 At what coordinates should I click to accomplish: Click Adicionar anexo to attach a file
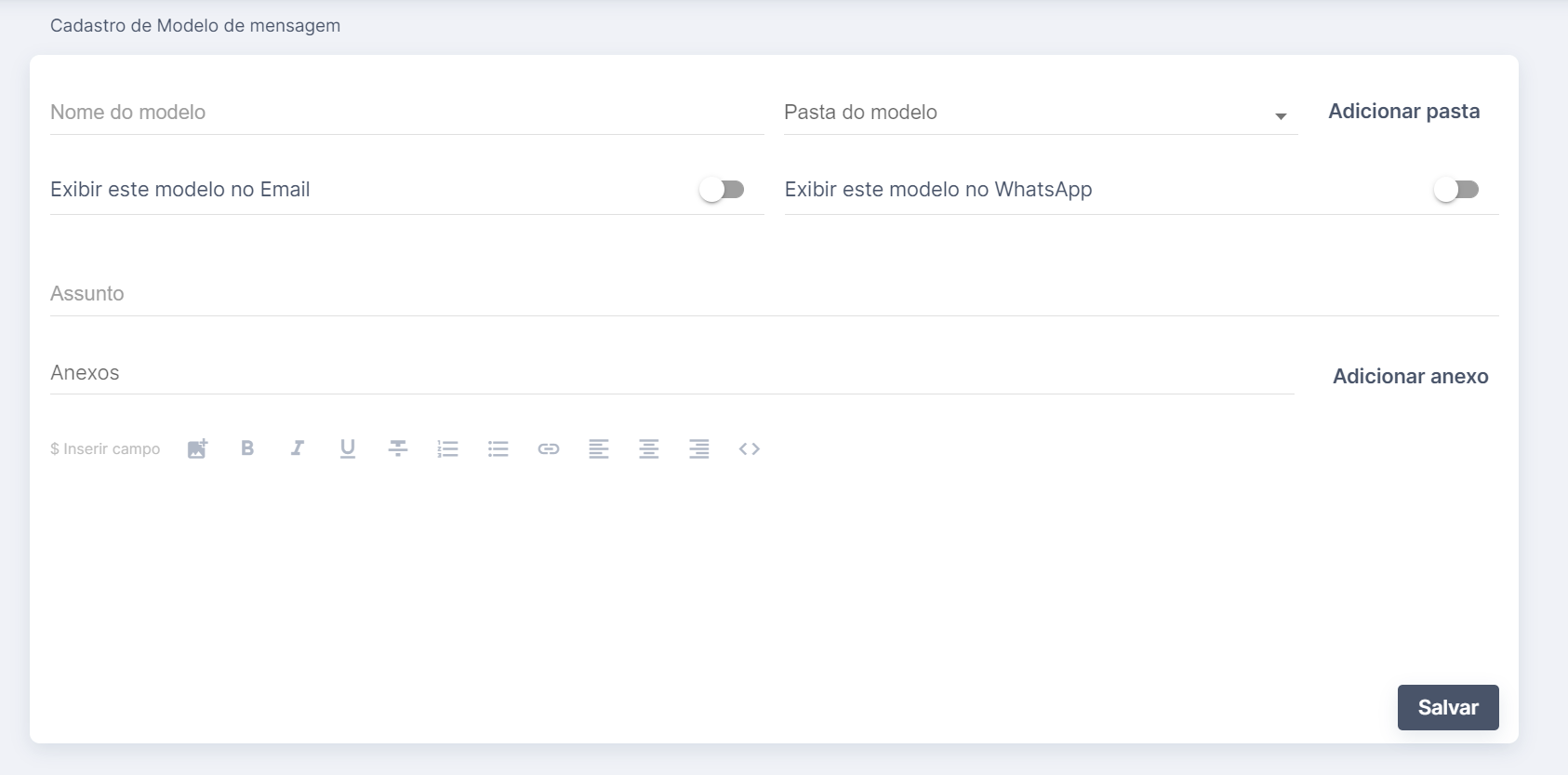[x=1410, y=377]
